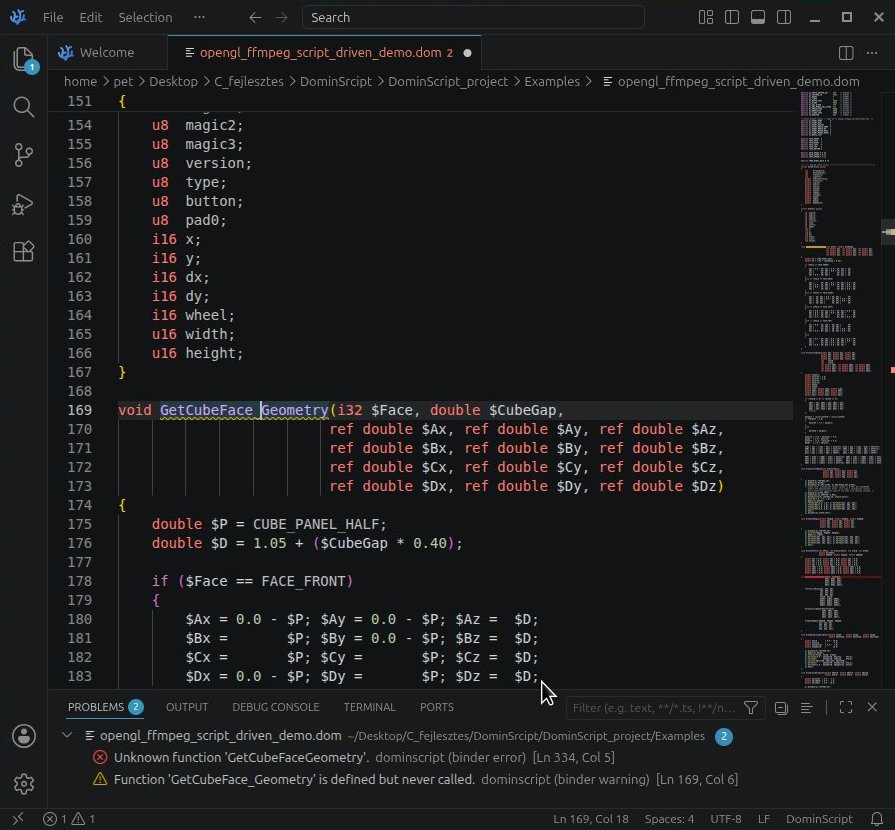
Task: Change the LF end of line sequence
Action: (x=764, y=819)
